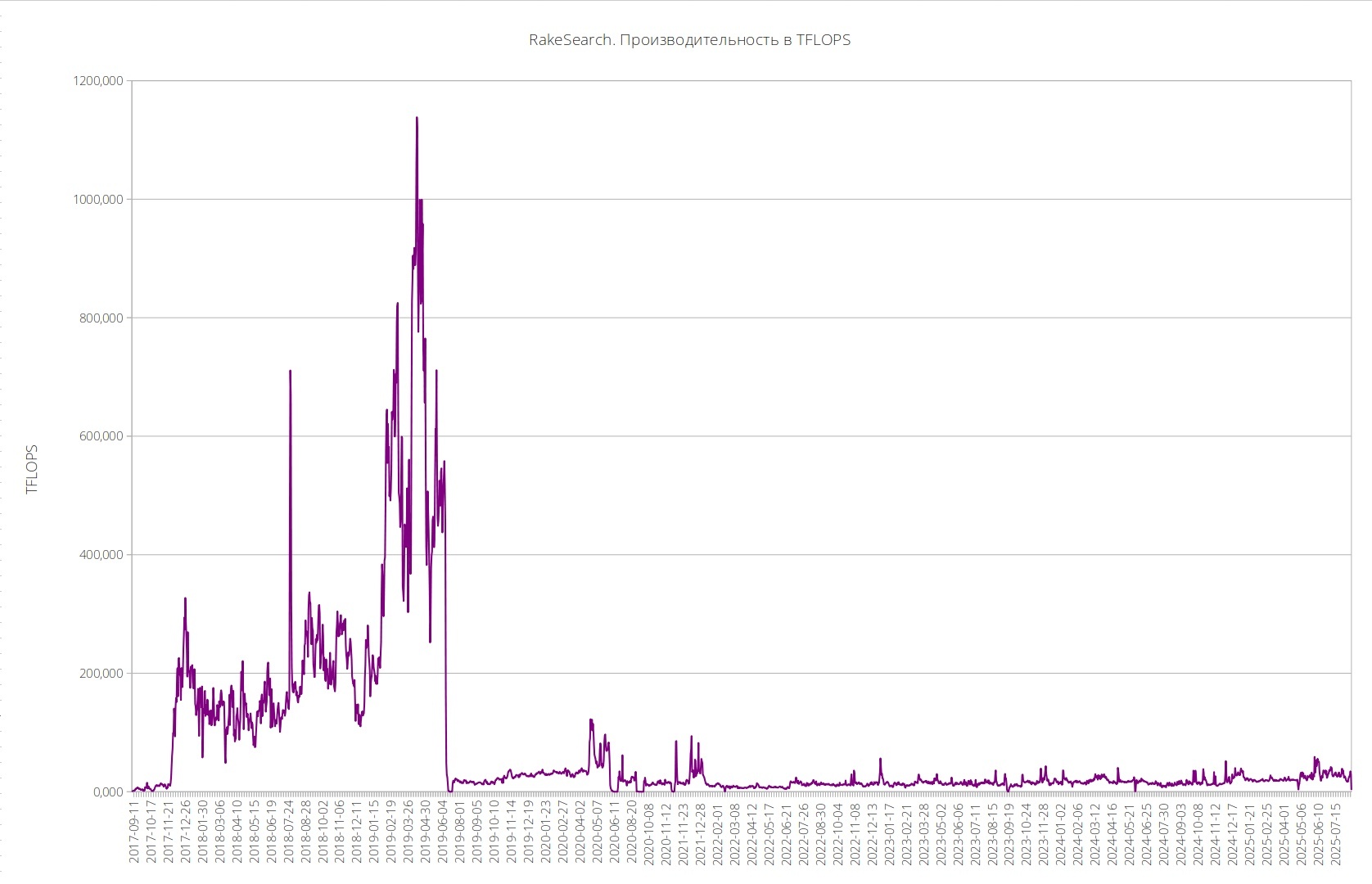Click the 0,000 y-axis tick label
The height and width of the screenshot is (884, 1372).
pos(108,792)
